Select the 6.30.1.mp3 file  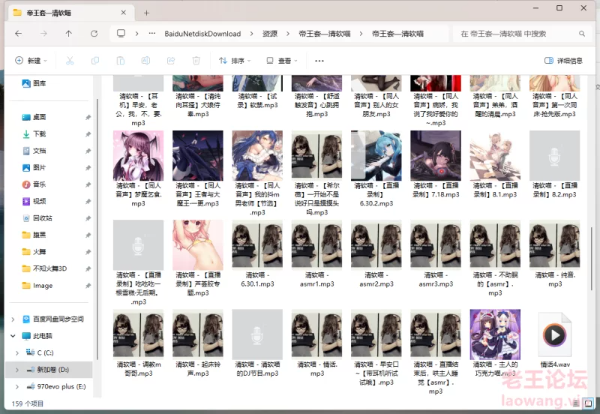click(258, 254)
